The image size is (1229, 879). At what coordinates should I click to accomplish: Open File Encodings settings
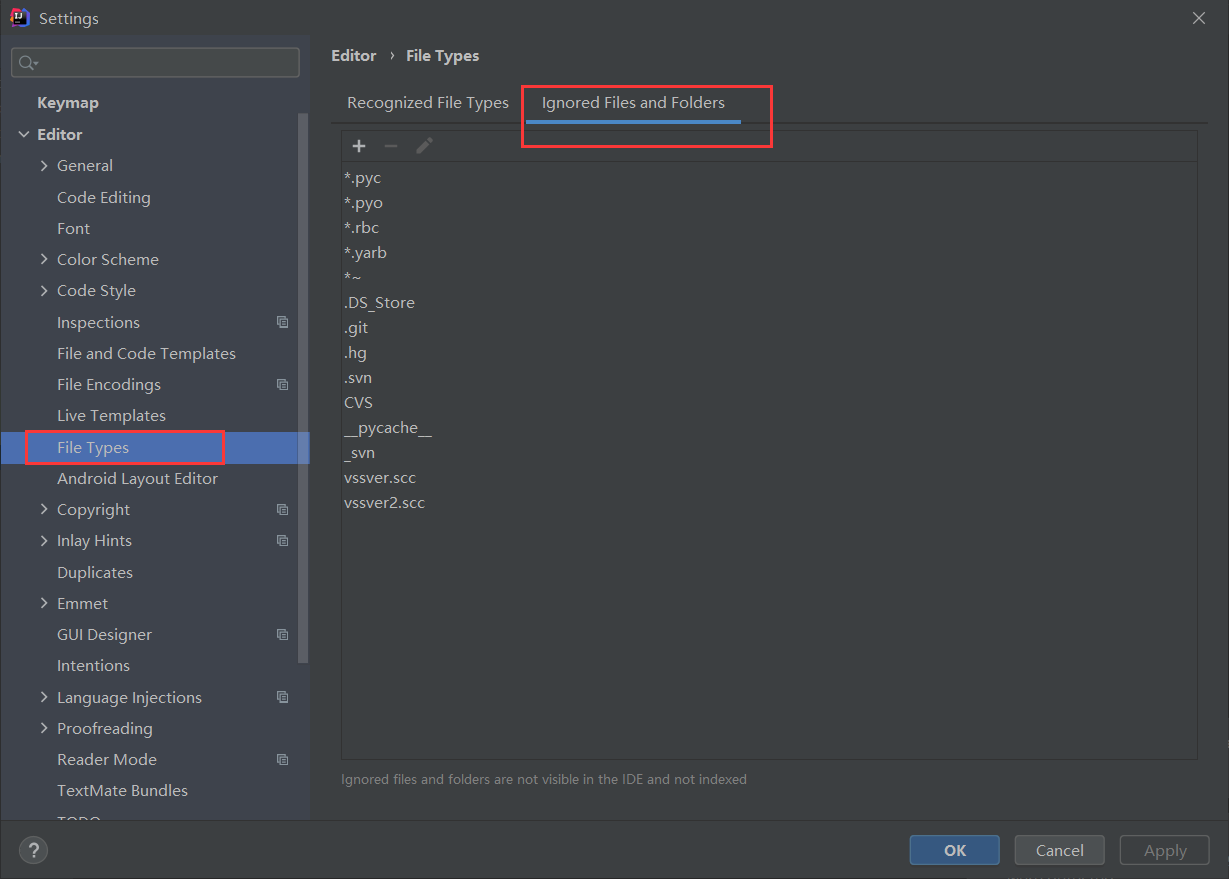pos(109,384)
